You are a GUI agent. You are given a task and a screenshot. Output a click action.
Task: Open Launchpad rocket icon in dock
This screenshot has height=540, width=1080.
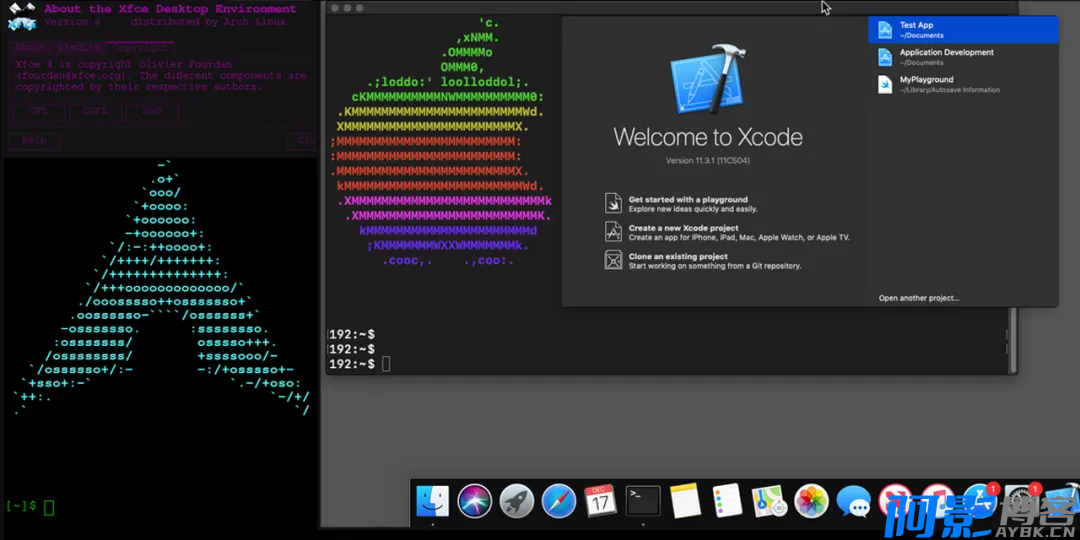[x=517, y=501]
